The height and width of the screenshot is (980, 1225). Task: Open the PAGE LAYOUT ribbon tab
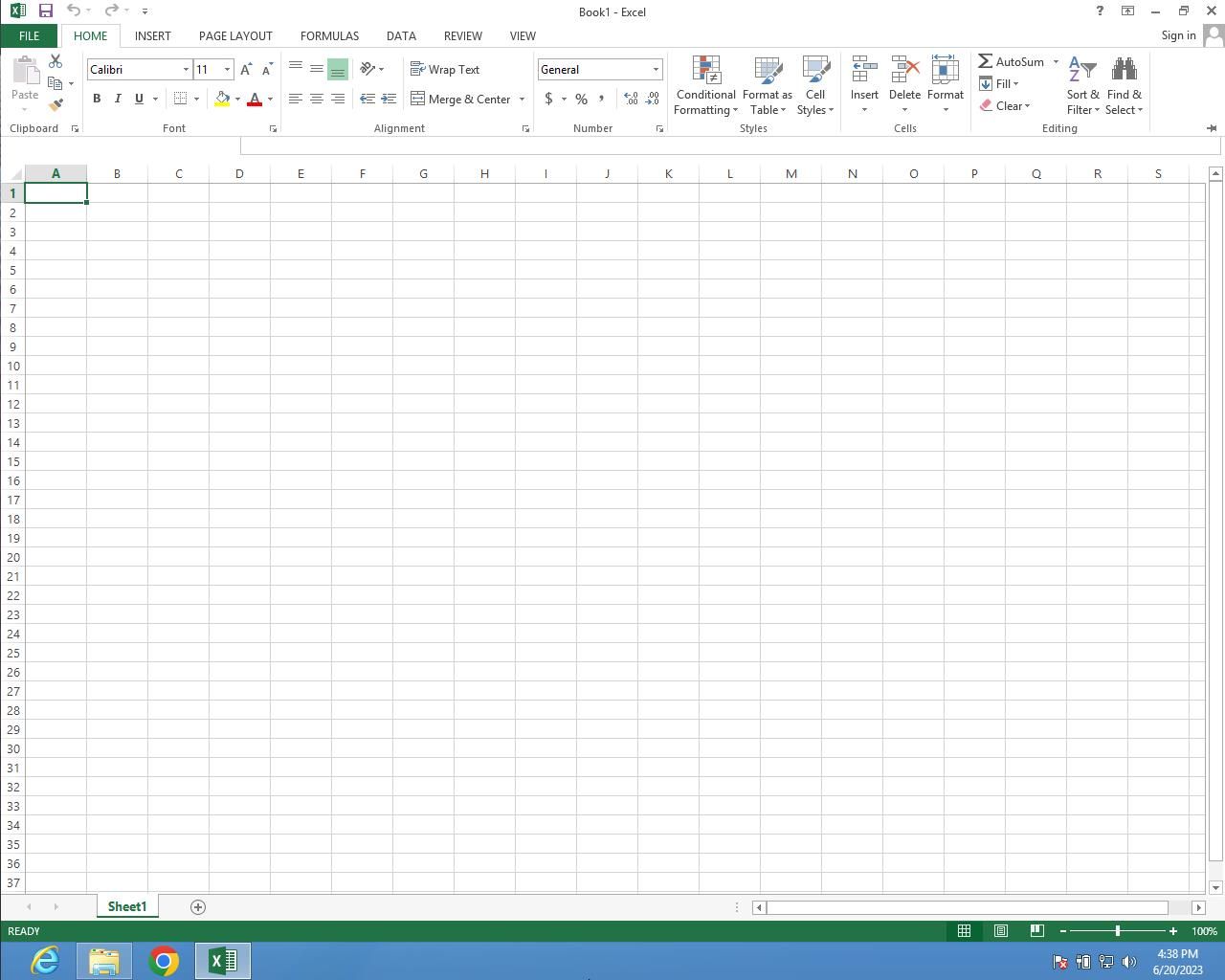click(235, 35)
